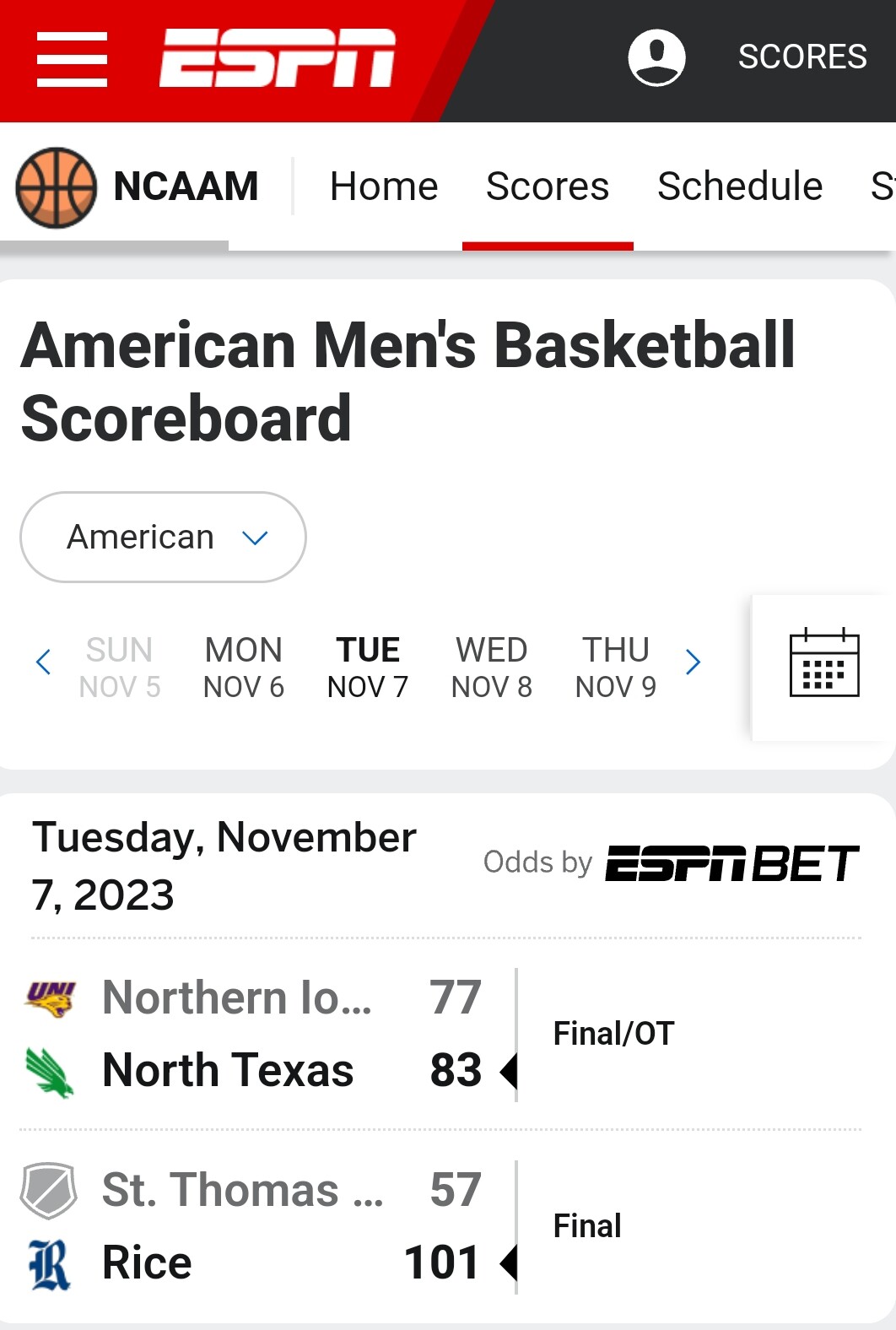Click the St. Thomas shield logo
Image resolution: width=896 pixels, height=1330 pixels.
pos(49,1191)
